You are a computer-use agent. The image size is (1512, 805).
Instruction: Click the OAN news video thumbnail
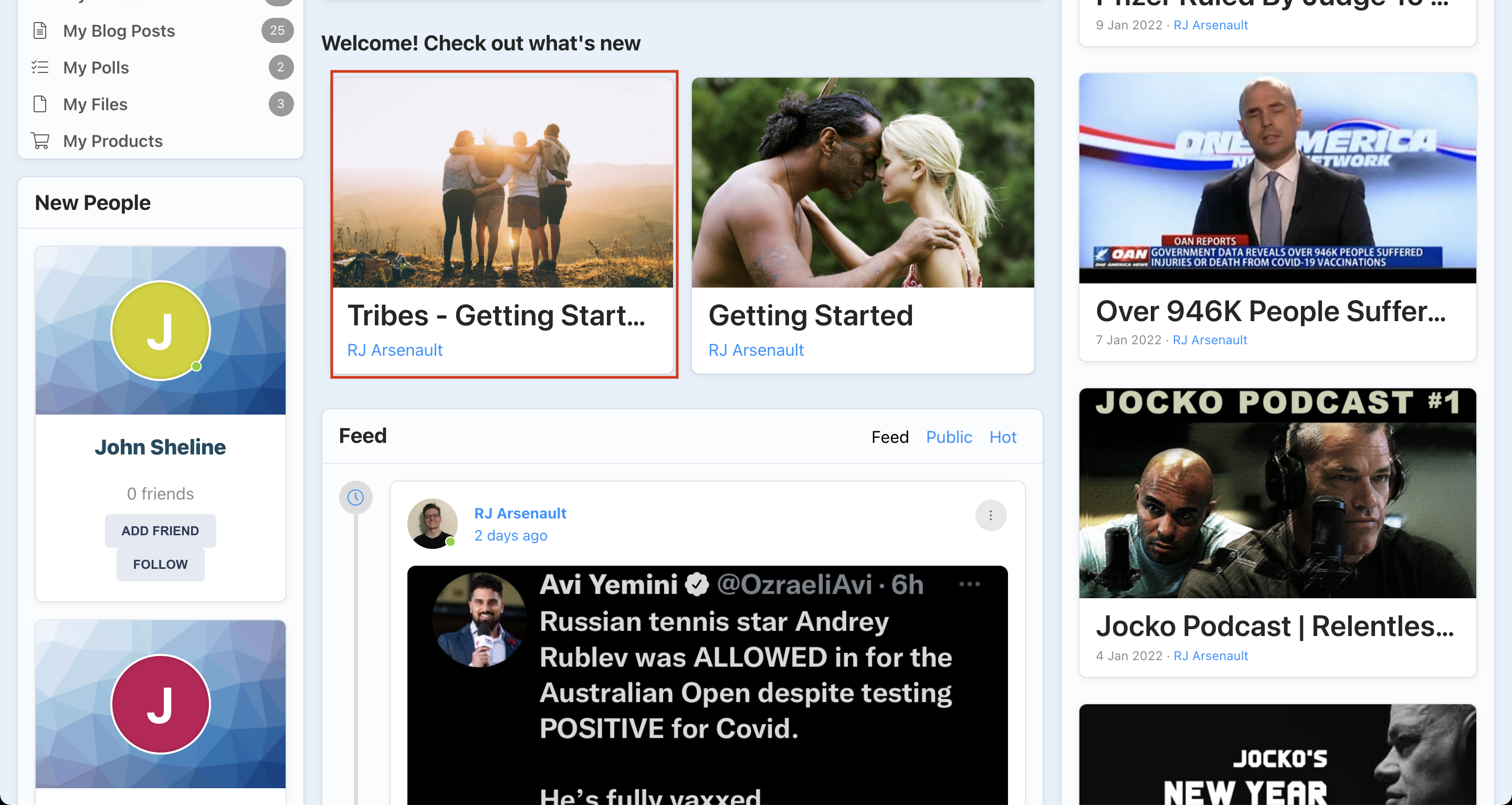[1277, 178]
